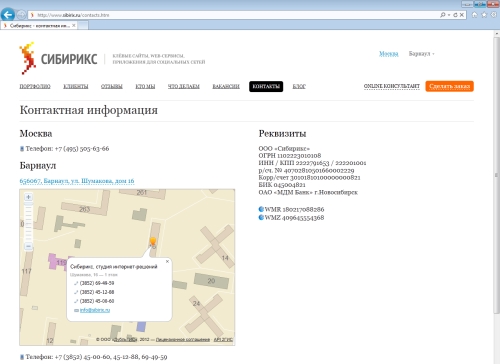This screenshot has width=500, height=364.
Task: Open the Отзывы menu item
Action: tap(112, 86)
